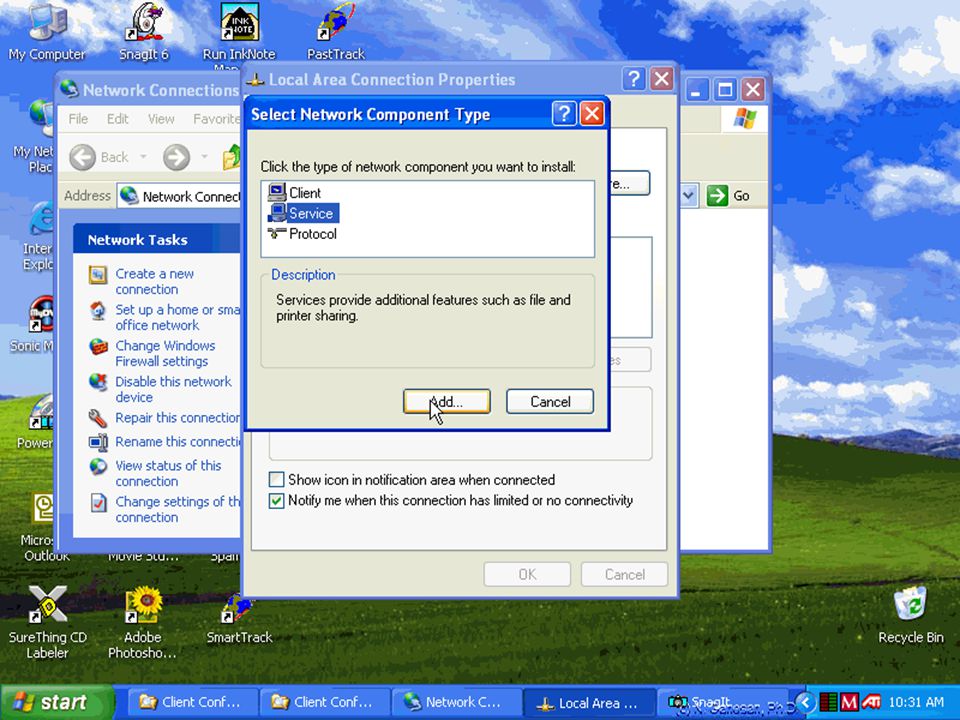Open the File menu in Network Connections
The width and height of the screenshot is (960, 720).
pyautogui.click(x=78, y=119)
